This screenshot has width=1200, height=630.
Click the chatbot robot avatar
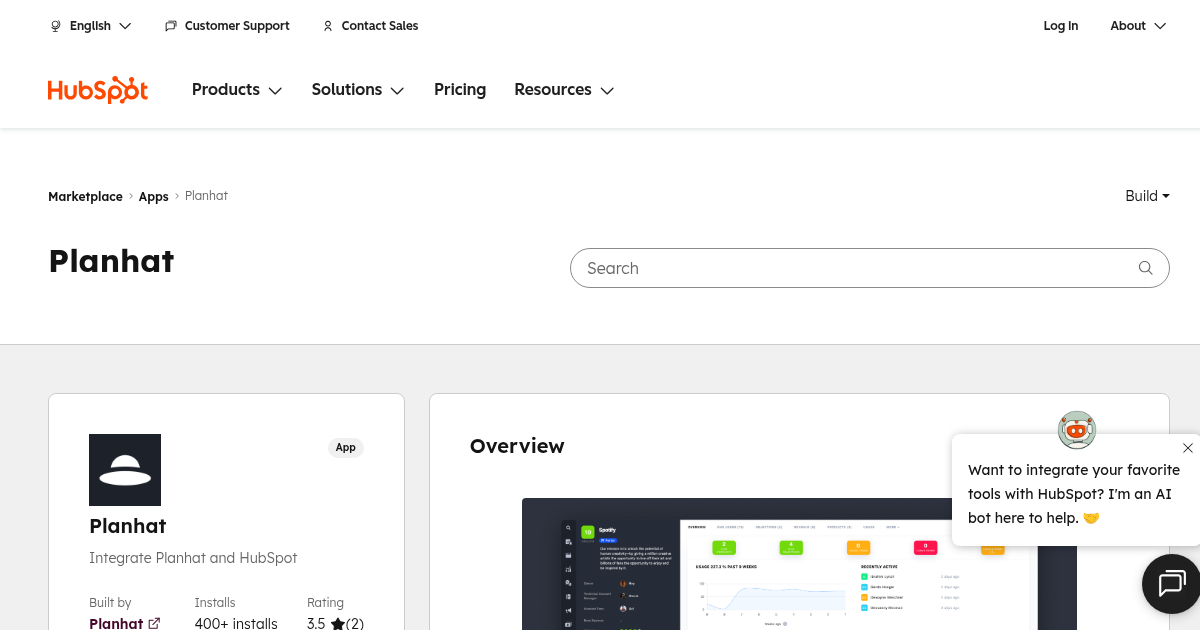1077,430
